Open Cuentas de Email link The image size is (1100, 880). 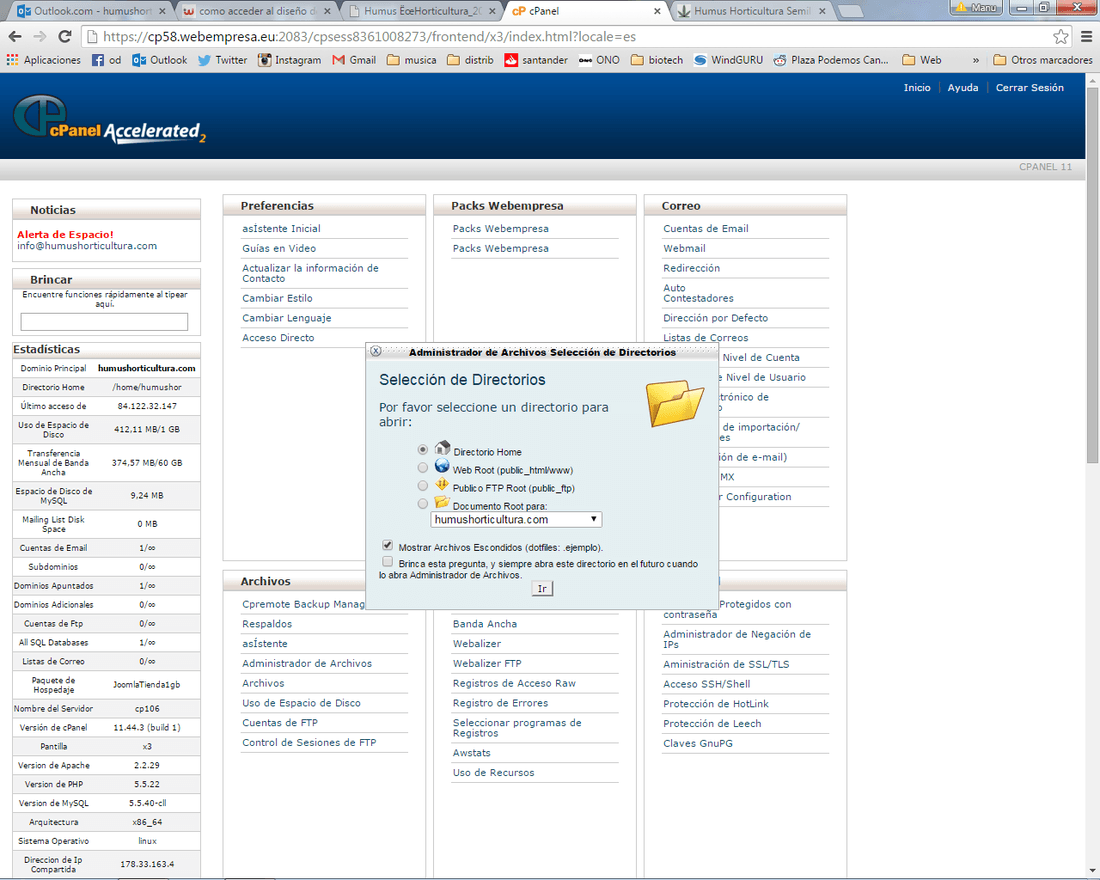pyautogui.click(x=706, y=228)
